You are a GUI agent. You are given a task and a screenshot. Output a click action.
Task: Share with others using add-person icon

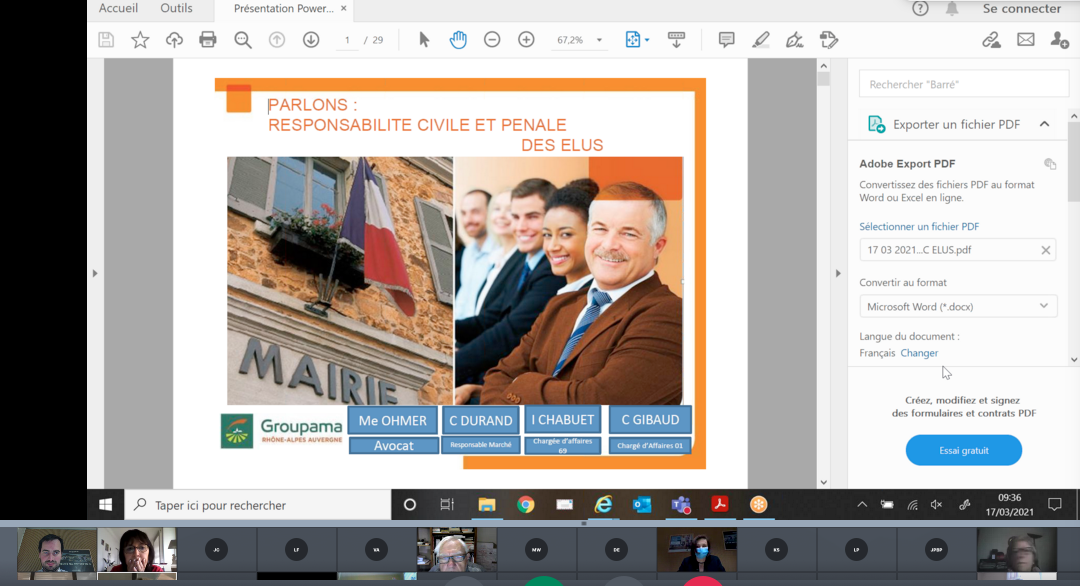[1059, 40]
